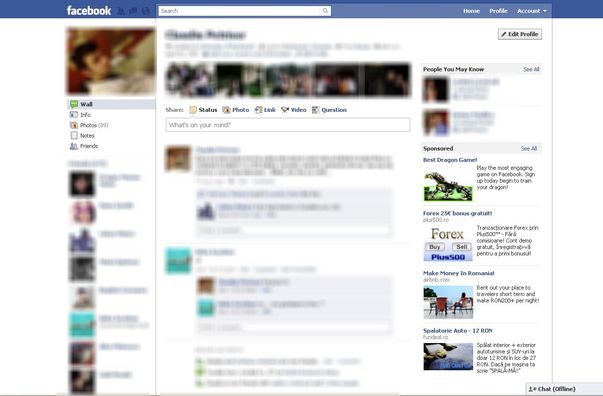Open last photo in profile photo strip
Viewport: 603px width, 396px height.
[x=386, y=80]
